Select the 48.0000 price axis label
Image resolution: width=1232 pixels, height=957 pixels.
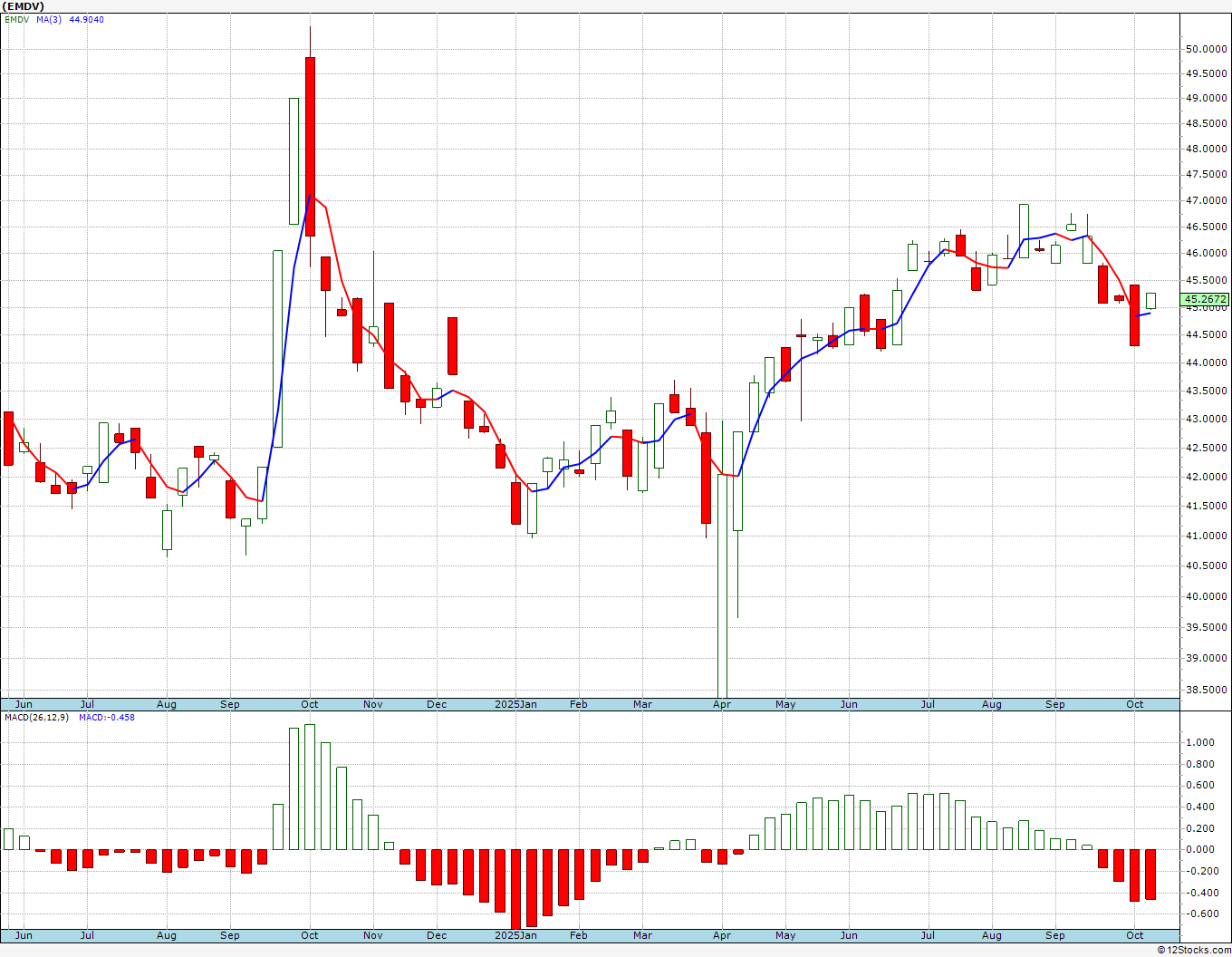(1207, 149)
